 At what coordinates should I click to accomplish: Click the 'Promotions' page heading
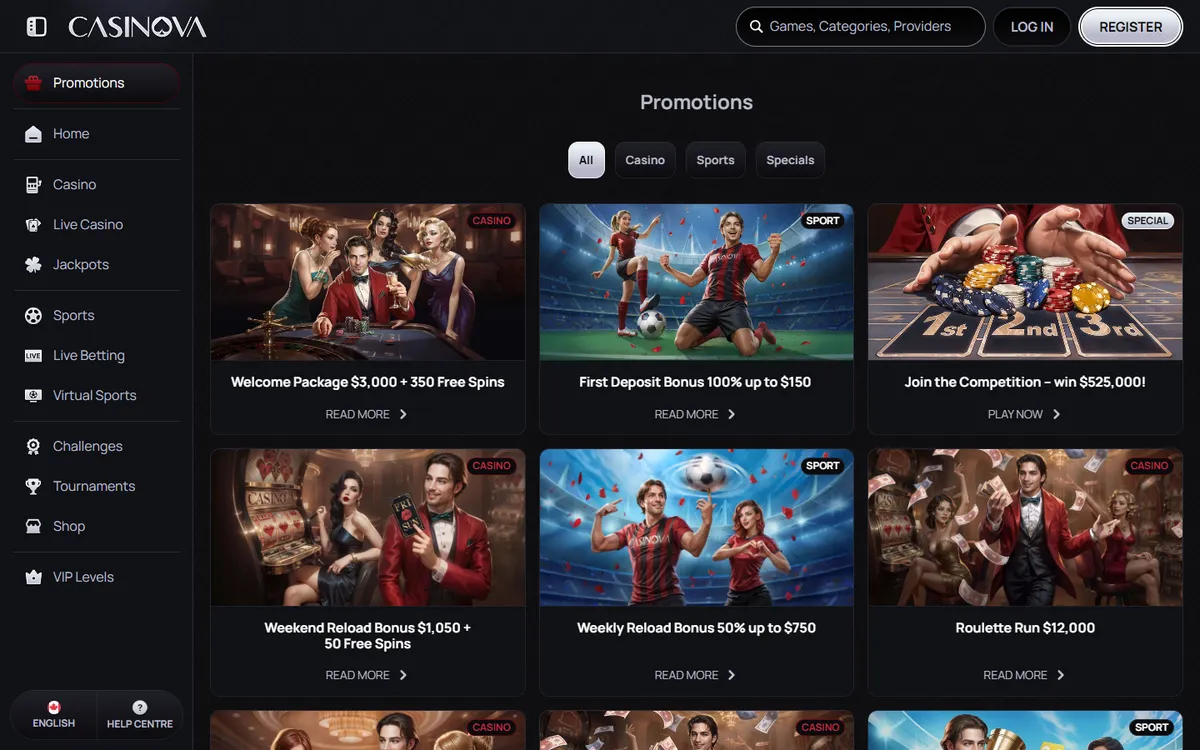point(696,102)
